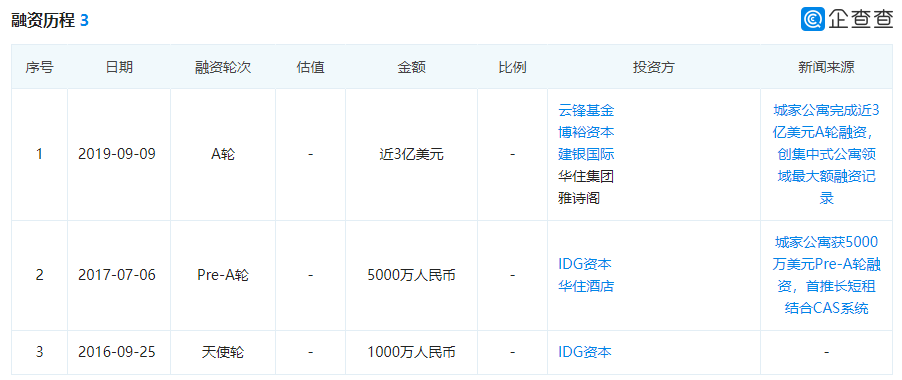Image resolution: width=902 pixels, height=380 pixels.
Task: Select amount cell 5000万人民币
Action: [411, 275]
